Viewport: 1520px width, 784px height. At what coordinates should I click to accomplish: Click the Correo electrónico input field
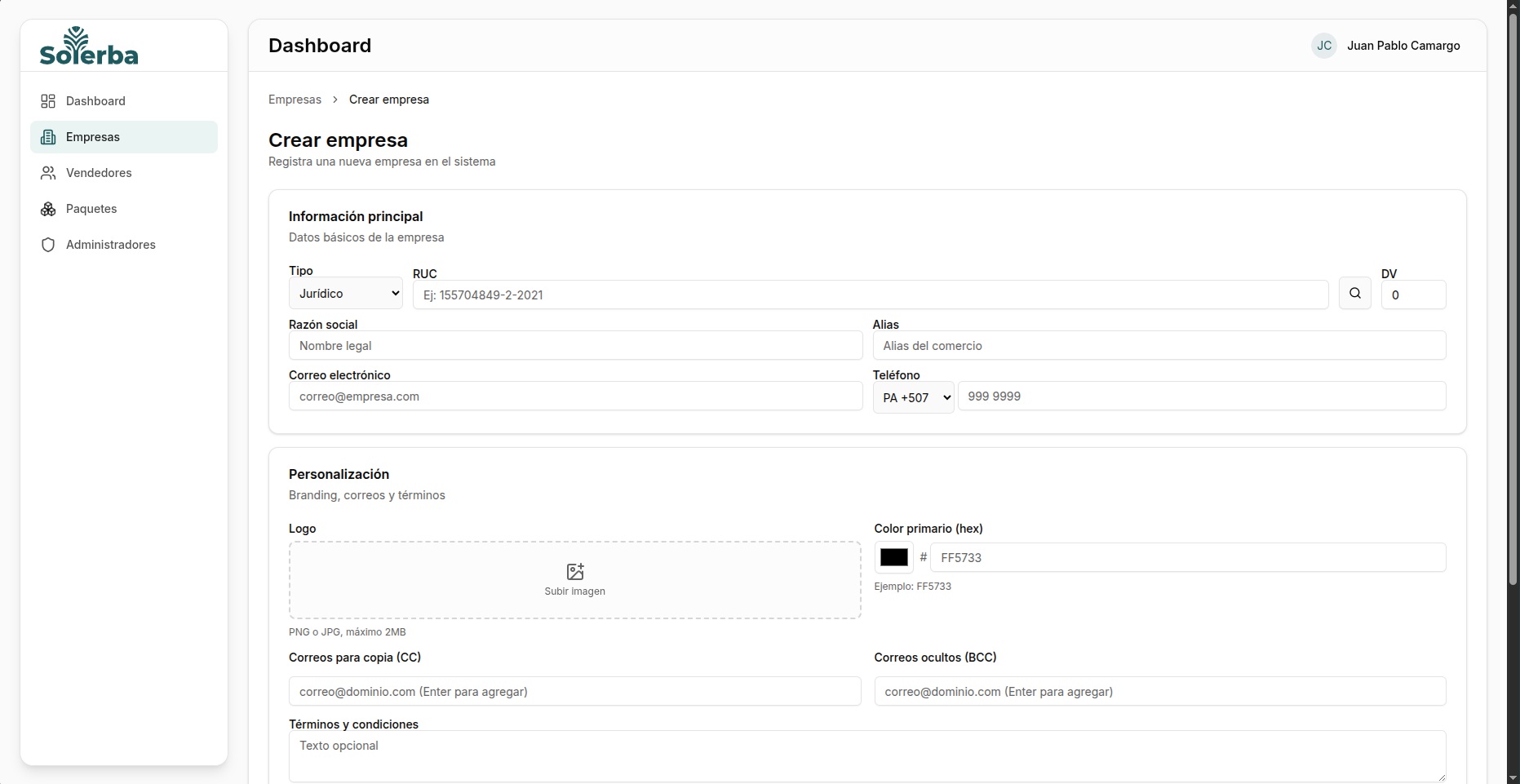click(575, 396)
